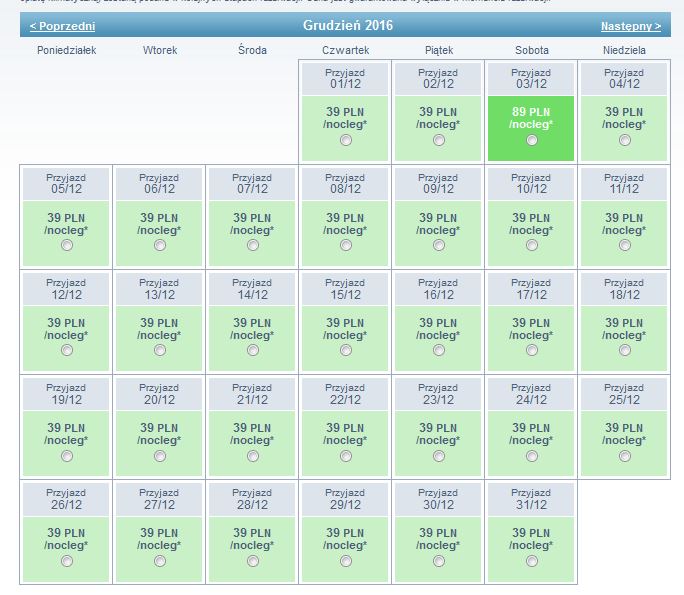Click the Poniedziałek column header

[x=66, y=50]
